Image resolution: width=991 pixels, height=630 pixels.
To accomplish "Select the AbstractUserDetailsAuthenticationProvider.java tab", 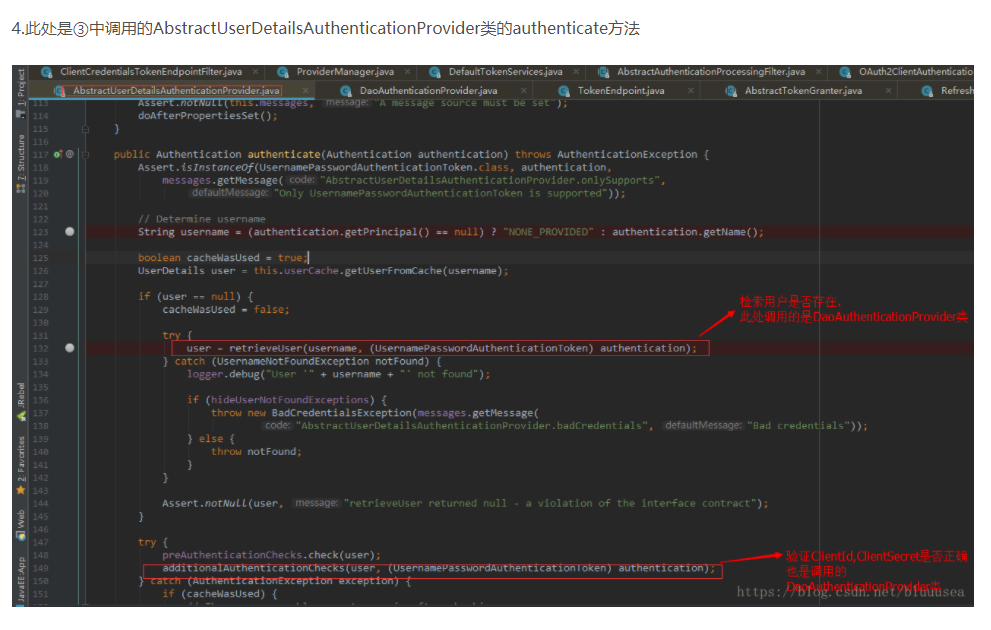I will tap(176, 91).
